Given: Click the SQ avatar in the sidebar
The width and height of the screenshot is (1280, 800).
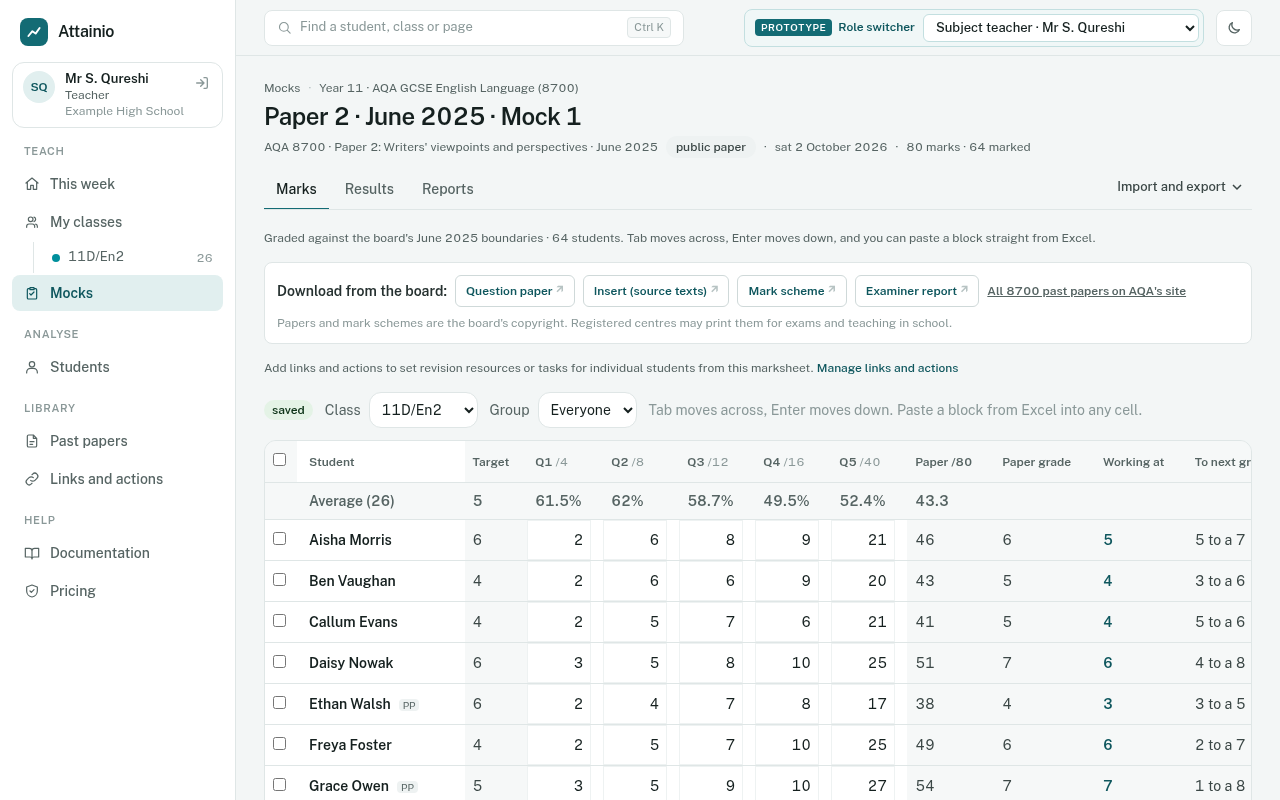Looking at the screenshot, I should click(39, 87).
